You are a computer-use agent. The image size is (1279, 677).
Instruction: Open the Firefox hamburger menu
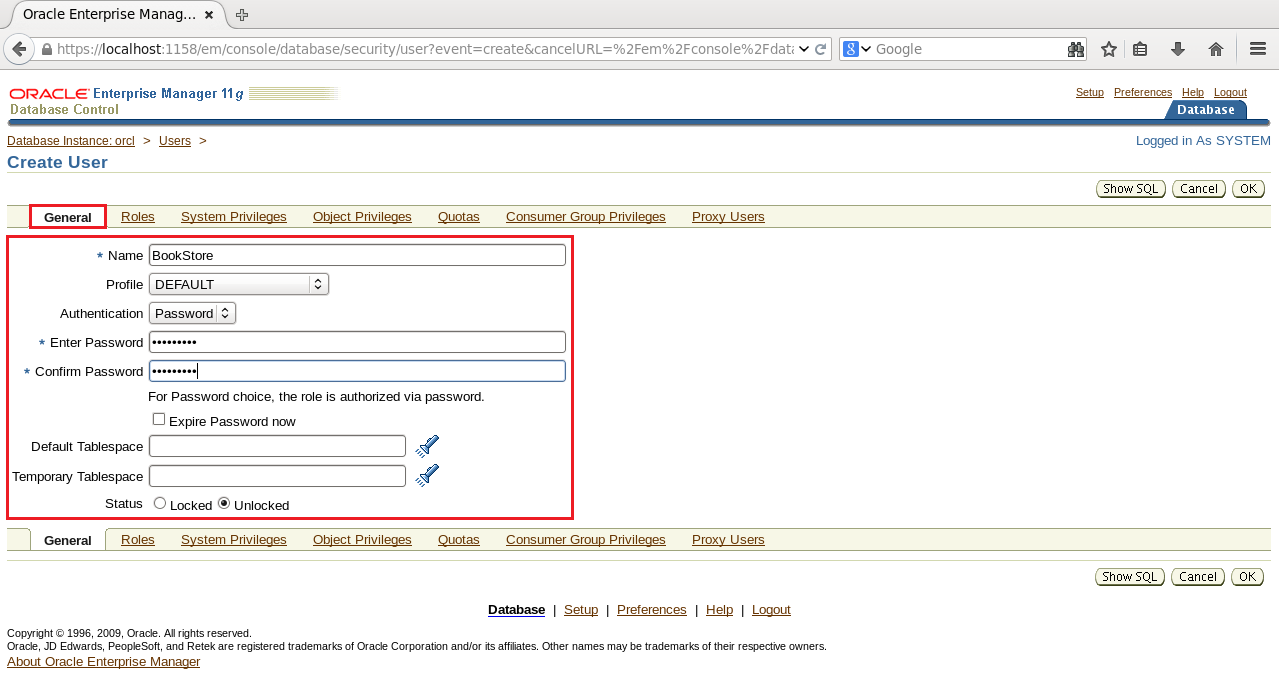click(x=1258, y=49)
